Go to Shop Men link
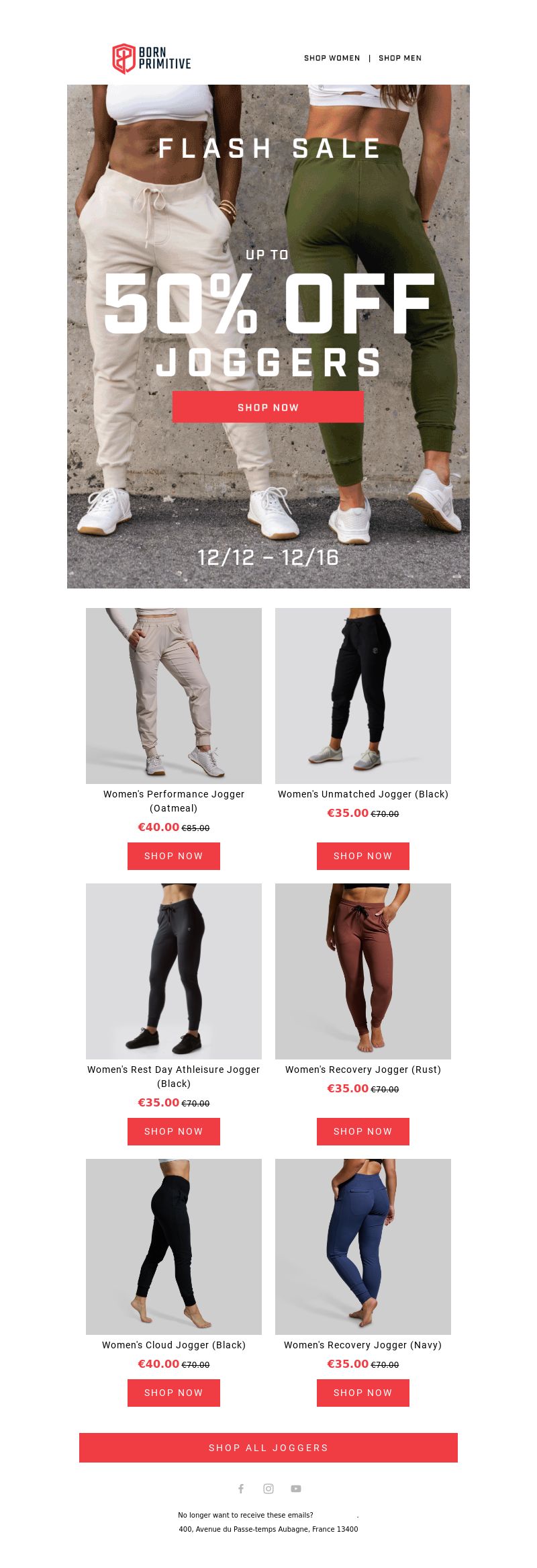The height and width of the screenshot is (1568, 537). click(x=400, y=58)
